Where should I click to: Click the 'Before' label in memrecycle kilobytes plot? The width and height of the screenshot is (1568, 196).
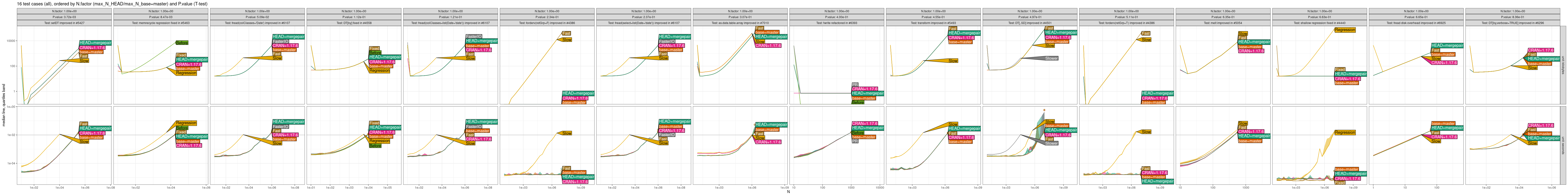(181, 43)
